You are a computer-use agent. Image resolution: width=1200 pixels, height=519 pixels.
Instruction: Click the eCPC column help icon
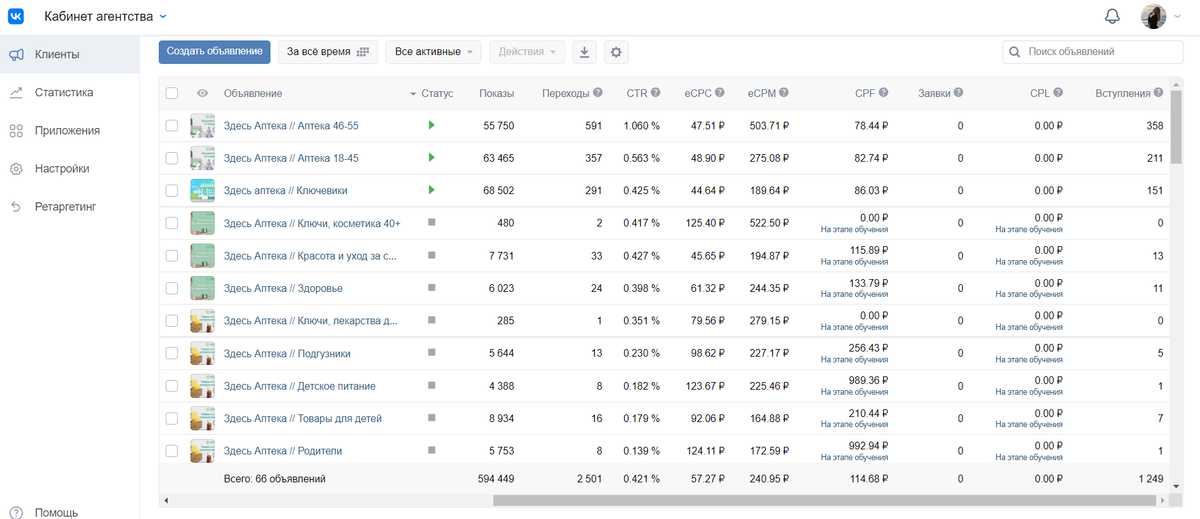(x=721, y=93)
